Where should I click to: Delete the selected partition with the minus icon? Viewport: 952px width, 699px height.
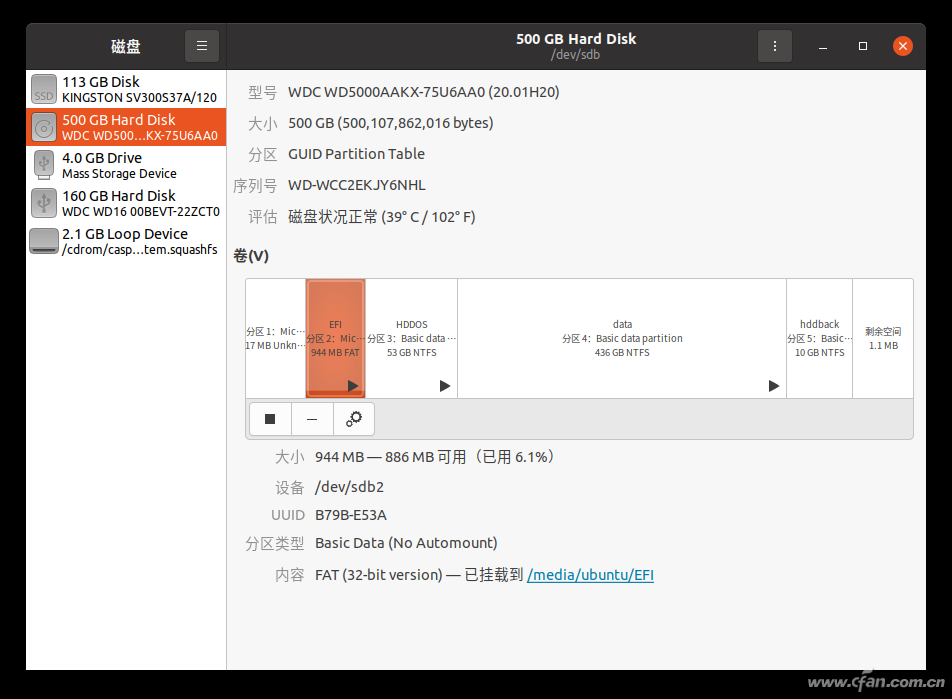click(311, 418)
